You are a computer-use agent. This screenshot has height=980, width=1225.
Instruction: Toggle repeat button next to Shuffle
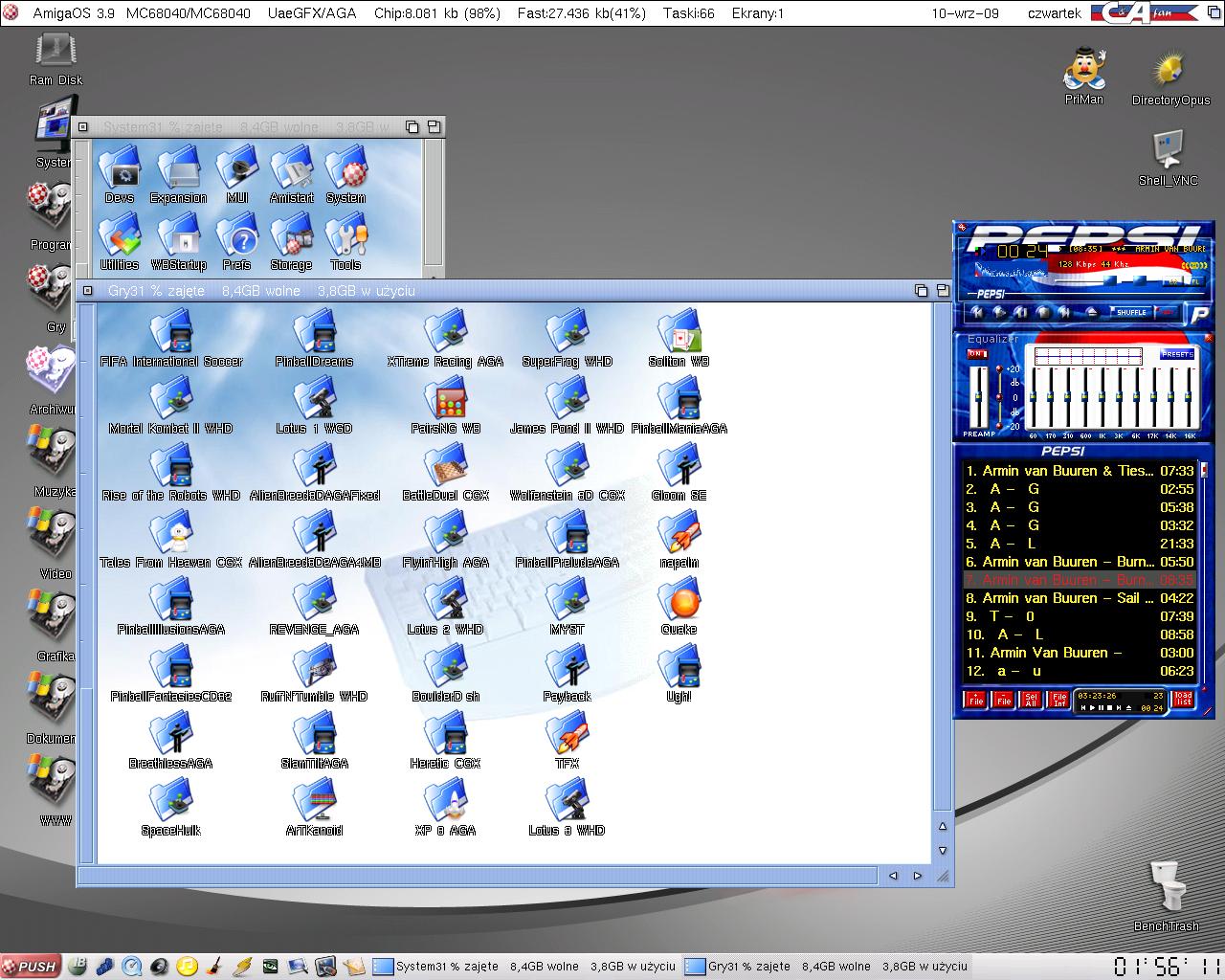coord(1167,312)
